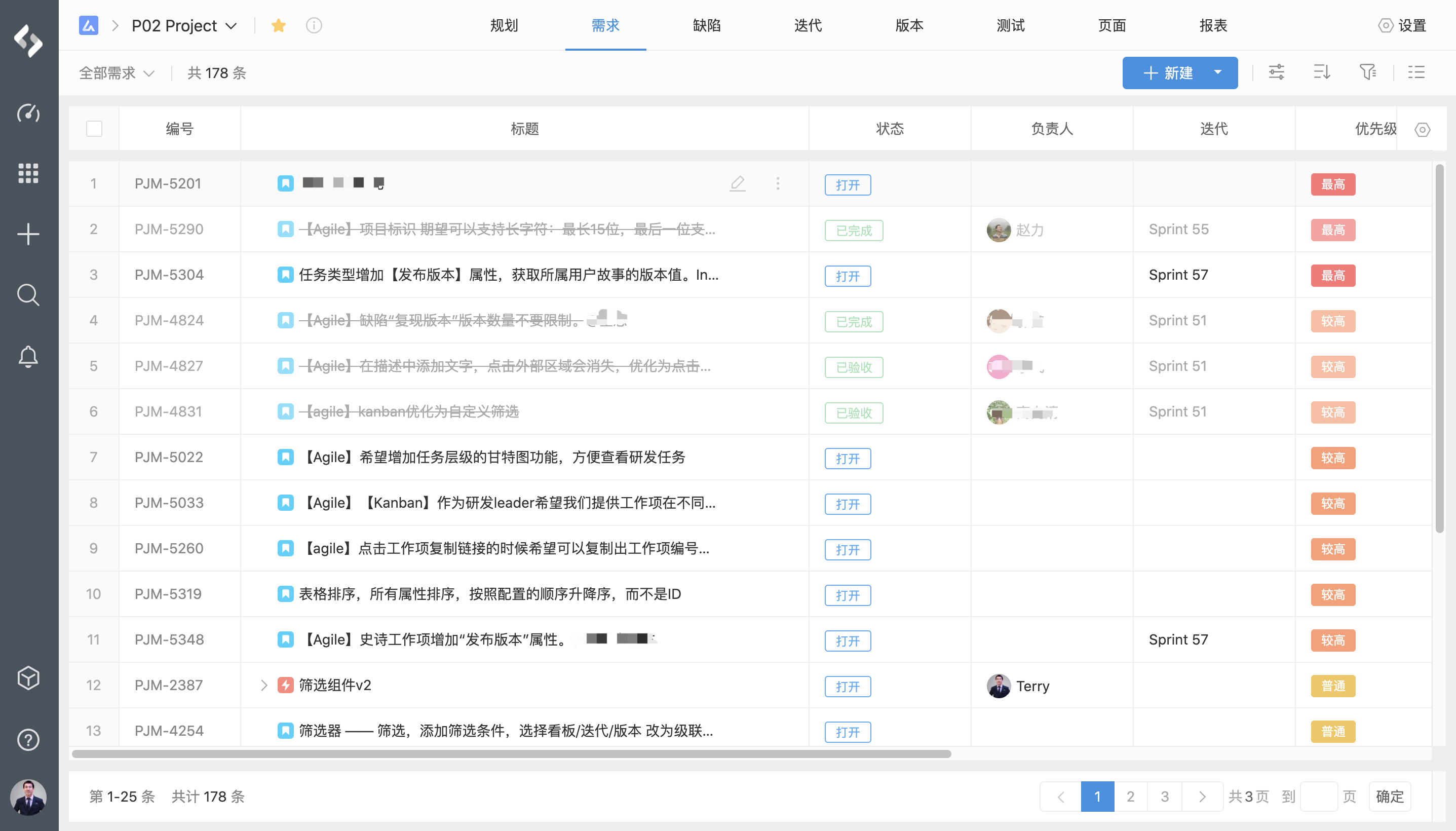Screen dimensions: 1456x831
Task: Click the project info icon
Action: [314, 26]
